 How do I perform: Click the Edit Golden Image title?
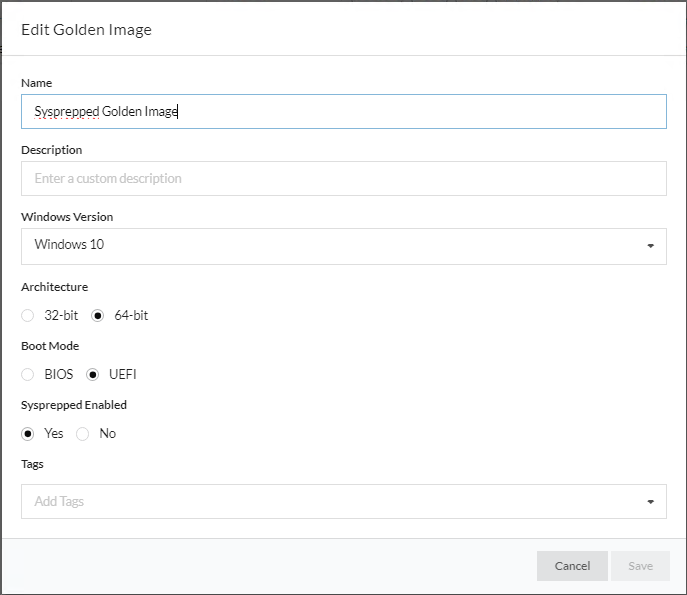[x=86, y=30]
